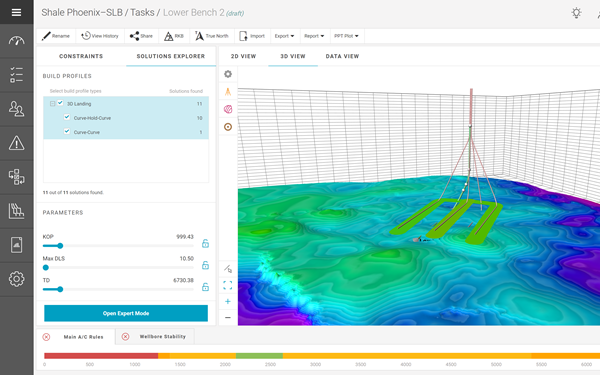Click the KOP value 999.43

pos(185,237)
